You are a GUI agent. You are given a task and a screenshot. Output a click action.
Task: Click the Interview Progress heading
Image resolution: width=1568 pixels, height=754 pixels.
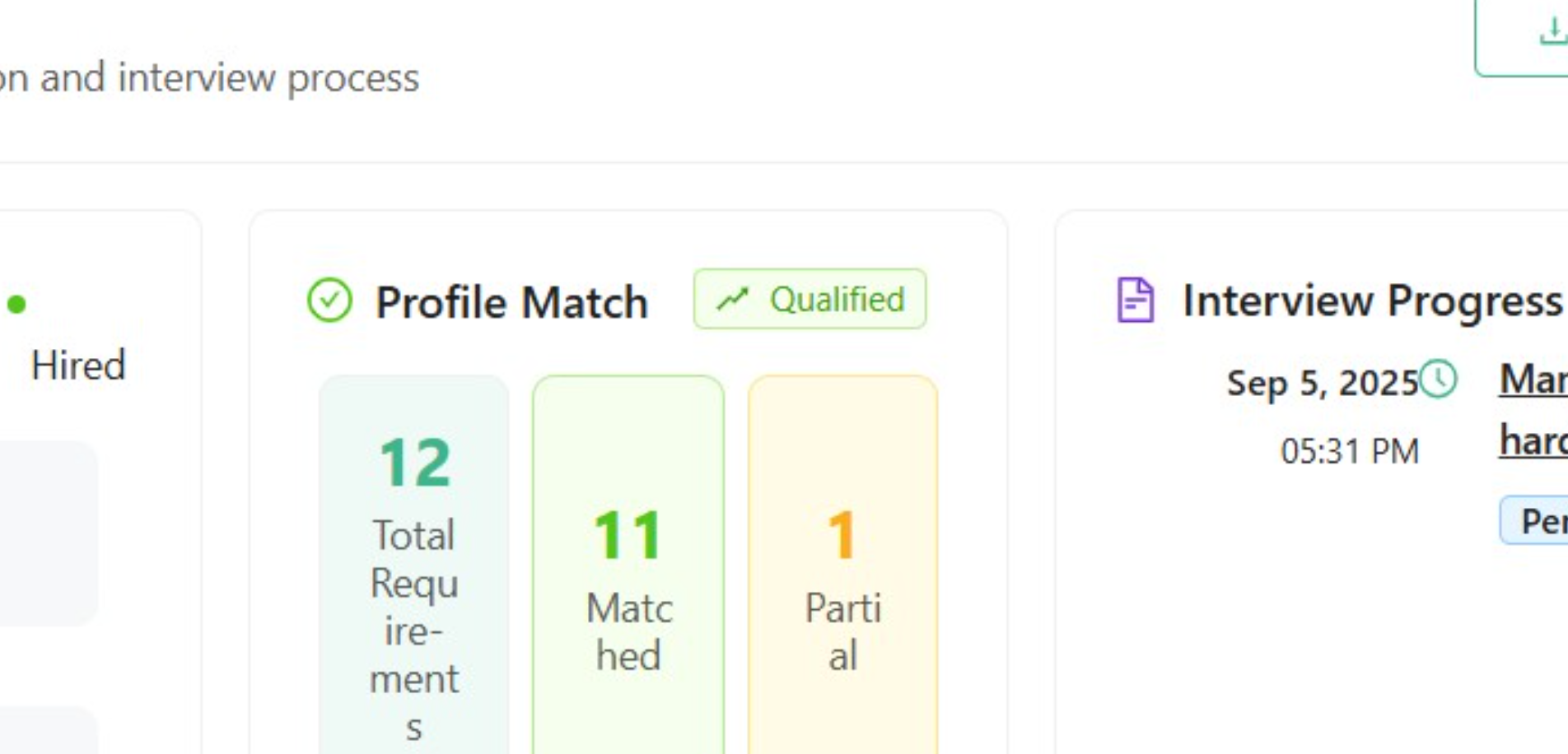tap(1372, 300)
